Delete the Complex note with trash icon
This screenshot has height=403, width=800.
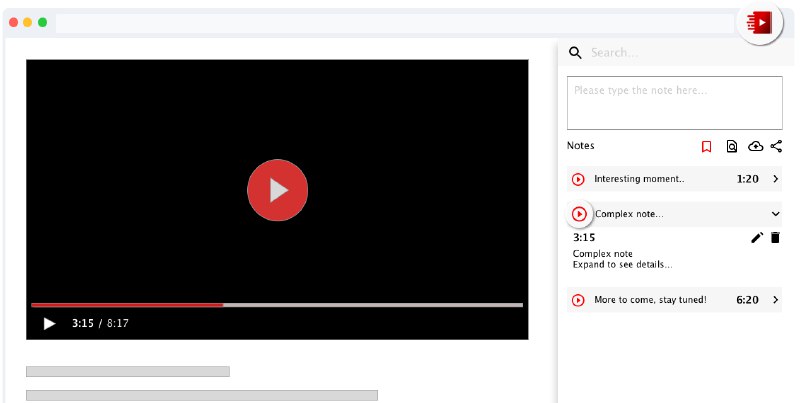[775, 237]
